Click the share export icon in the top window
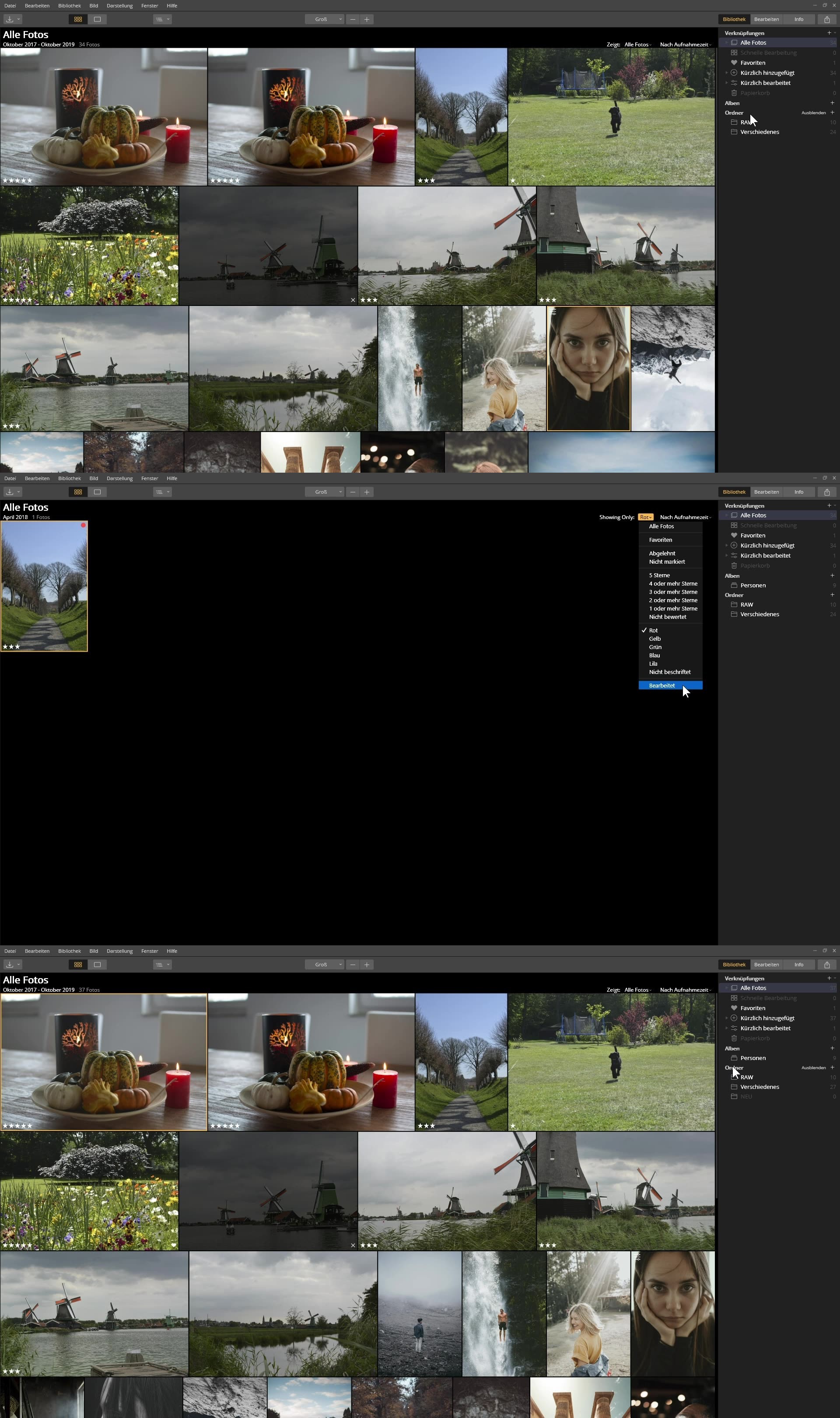840x1418 pixels. (827, 19)
